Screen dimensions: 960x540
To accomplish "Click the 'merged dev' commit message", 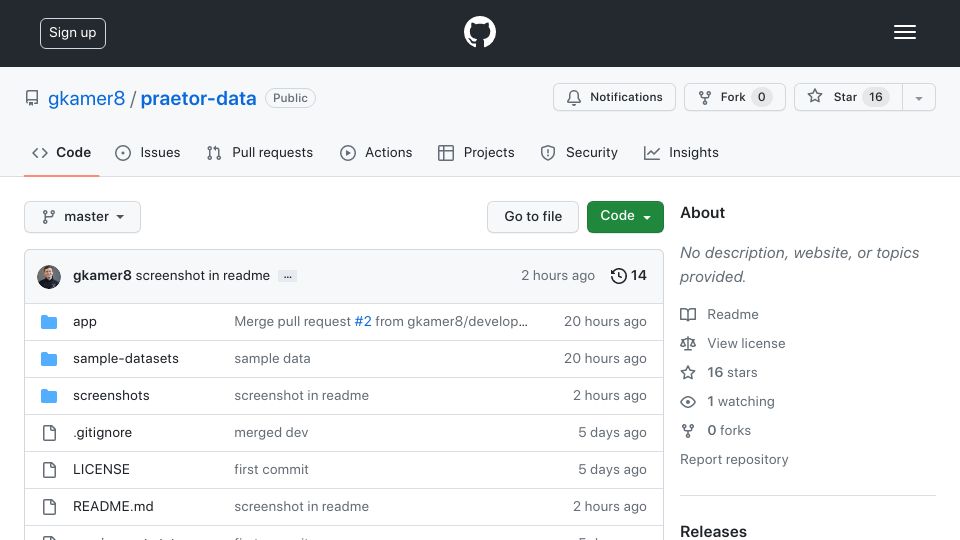I will [271, 432].
